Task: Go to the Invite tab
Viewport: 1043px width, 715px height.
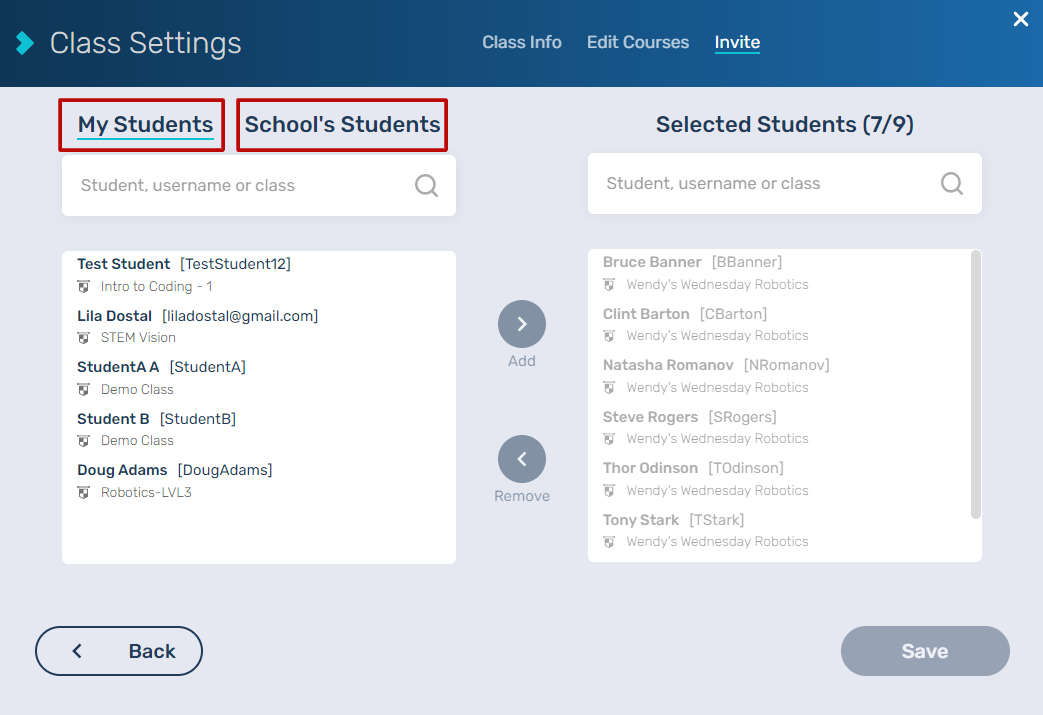Action: click(737, 43)
